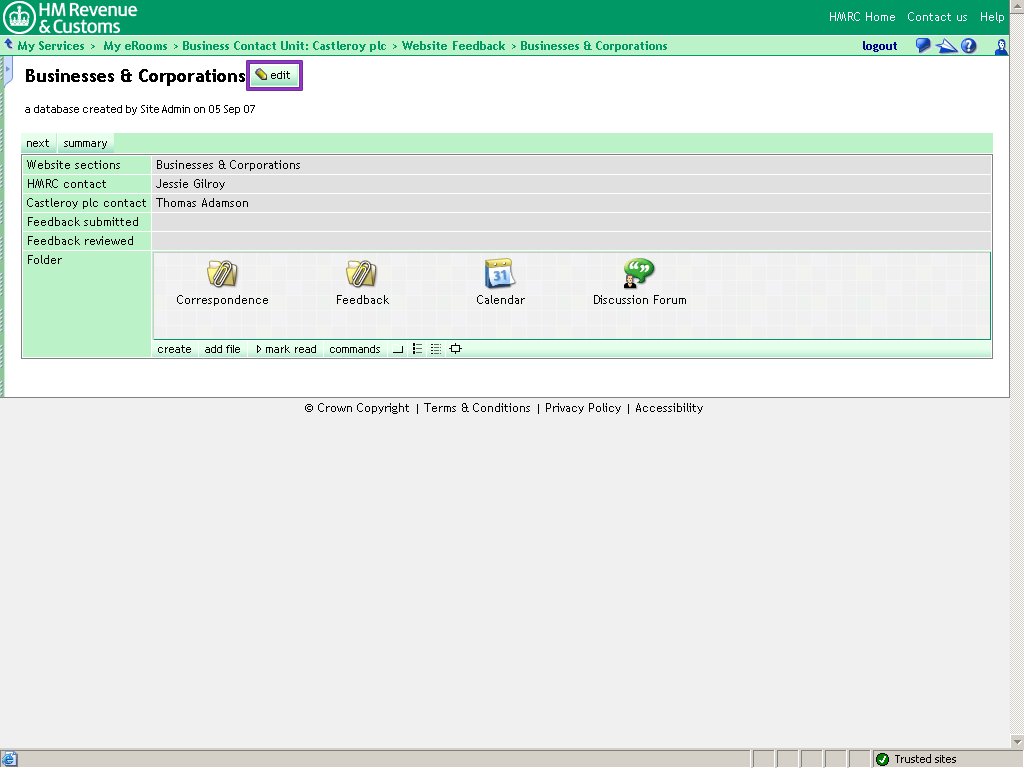
Task: Open the Calendar item
Action: [500, 280]
